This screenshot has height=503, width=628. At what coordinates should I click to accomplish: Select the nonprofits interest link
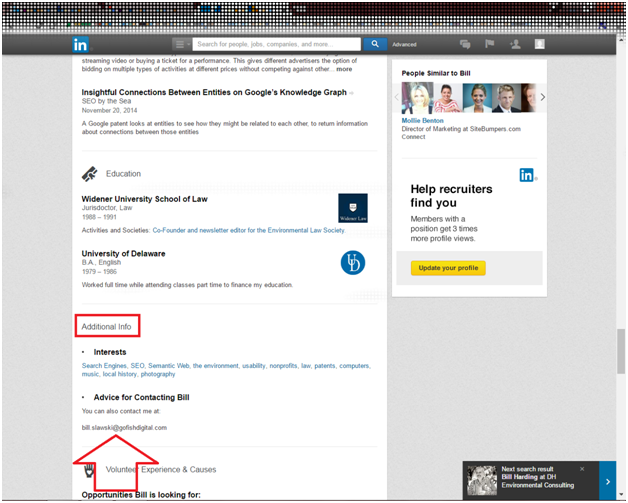(283, 366)
